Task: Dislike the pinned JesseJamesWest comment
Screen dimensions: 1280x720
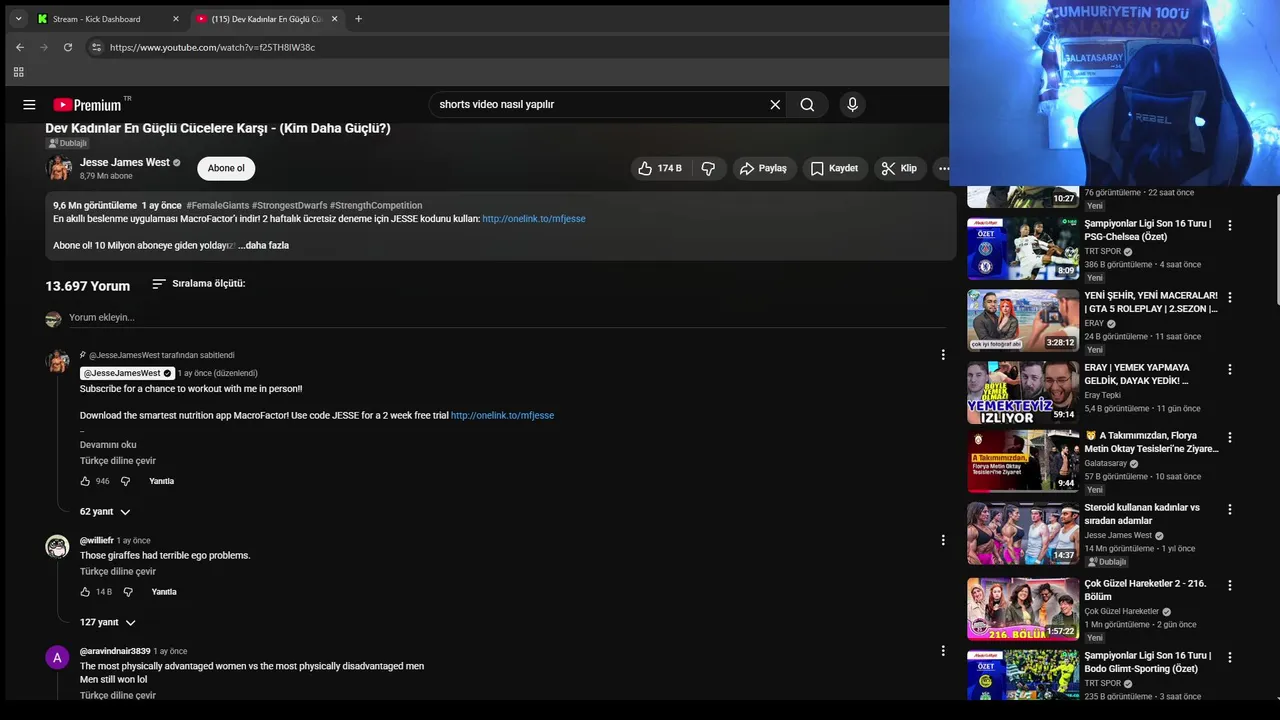Action: [125, 481]
